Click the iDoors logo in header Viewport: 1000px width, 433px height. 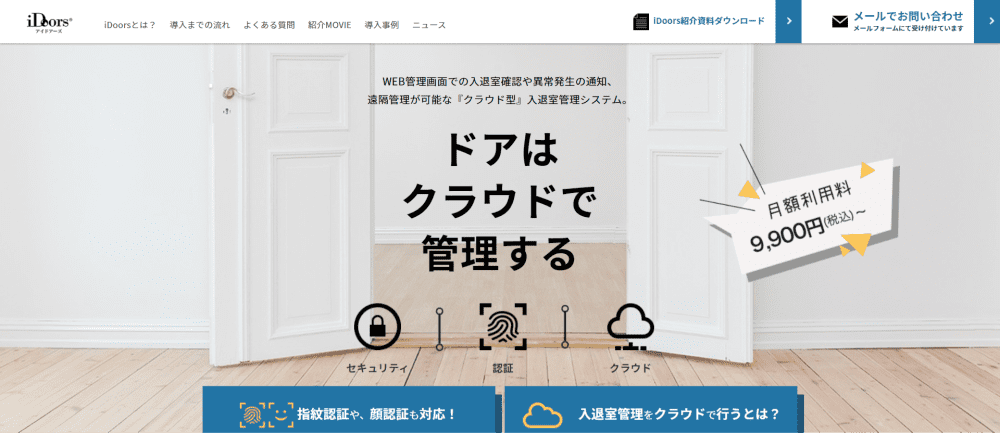50,22
